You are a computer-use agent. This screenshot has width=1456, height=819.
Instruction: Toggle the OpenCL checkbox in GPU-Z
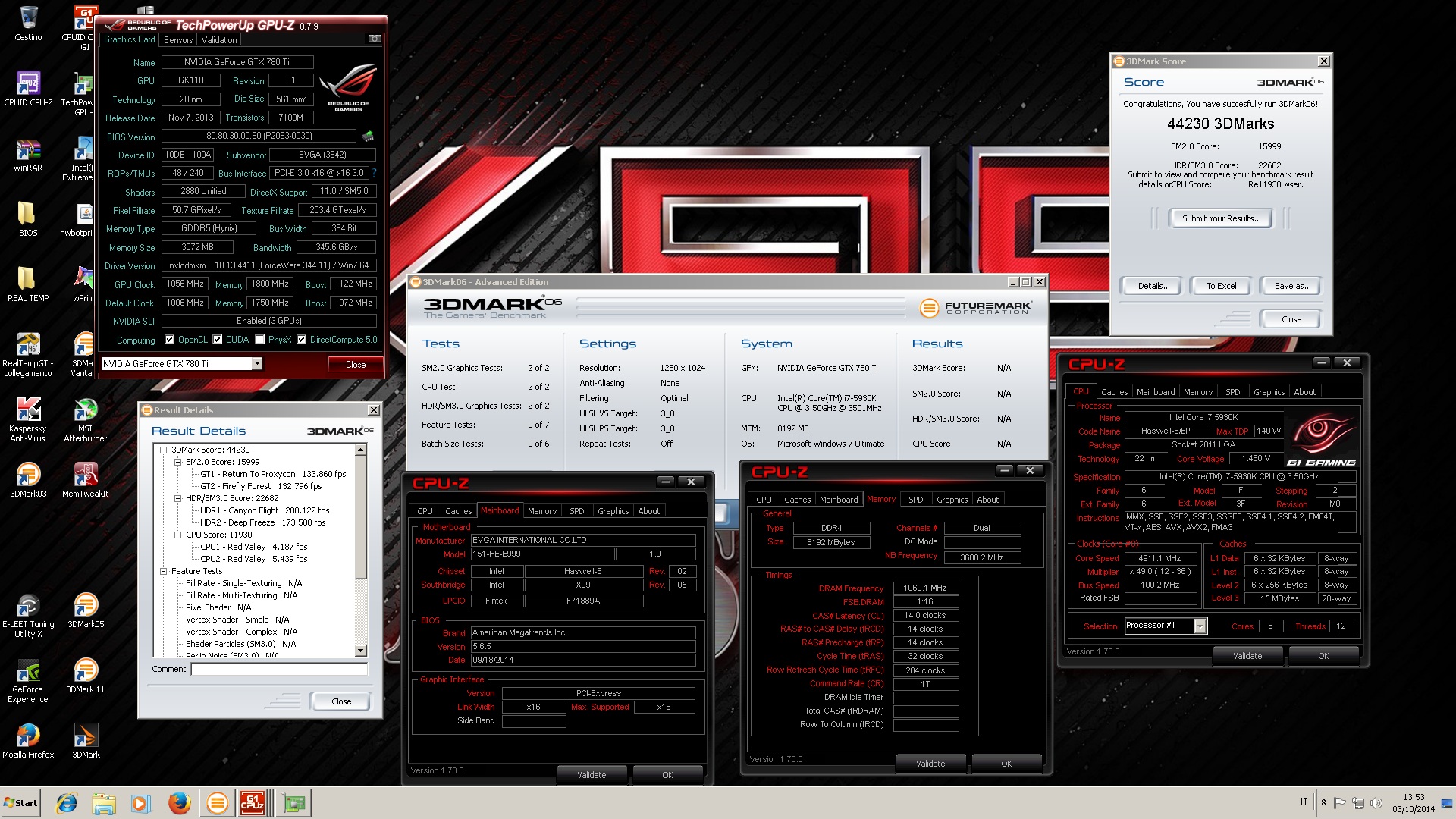click(170, 340)
